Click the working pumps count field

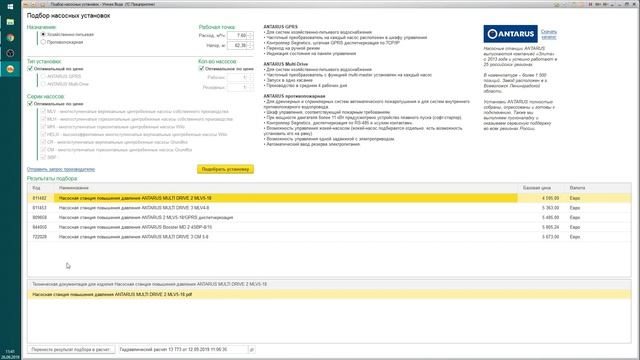[x=237, y=77]
